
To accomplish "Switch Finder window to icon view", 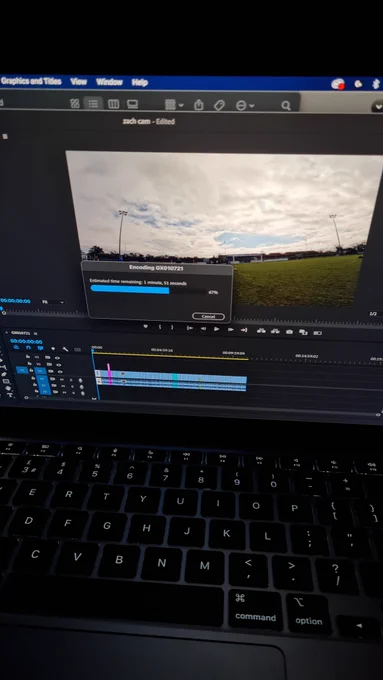I will tap(75, 104).
